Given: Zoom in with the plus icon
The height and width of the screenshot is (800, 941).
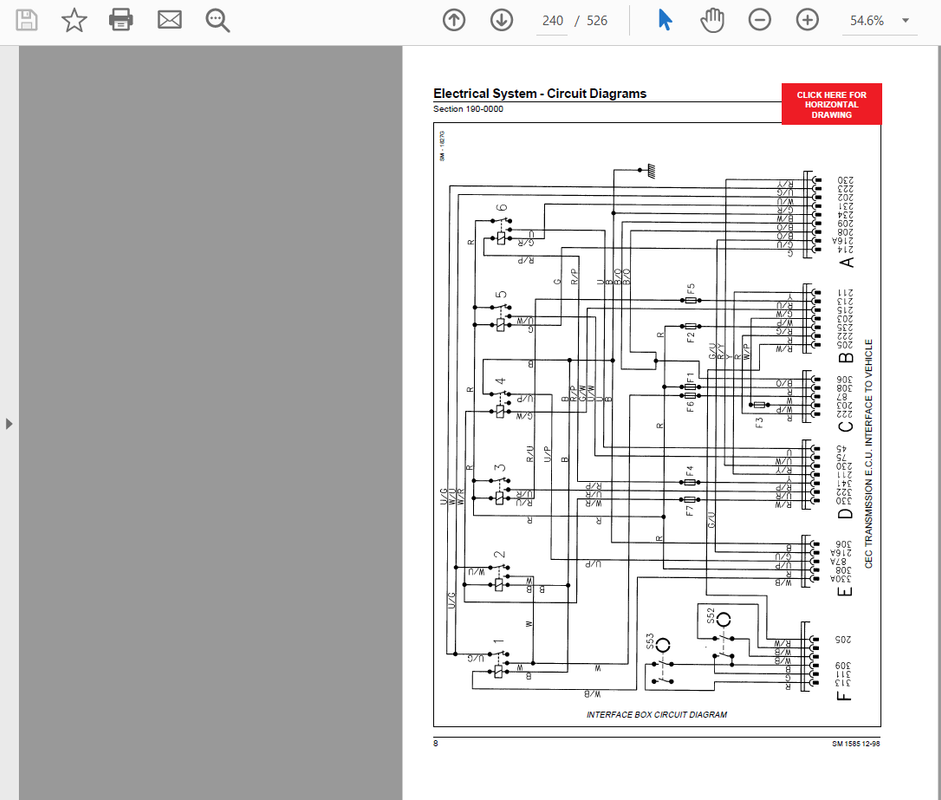Looking at the screenshot, I should 807,20.
